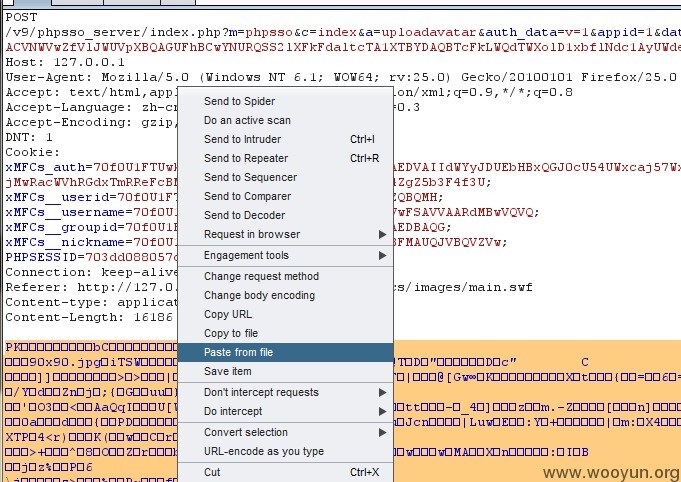Screen dimensions: 681x482
Task: Choose Send to Sequencer
Action: 285,178
